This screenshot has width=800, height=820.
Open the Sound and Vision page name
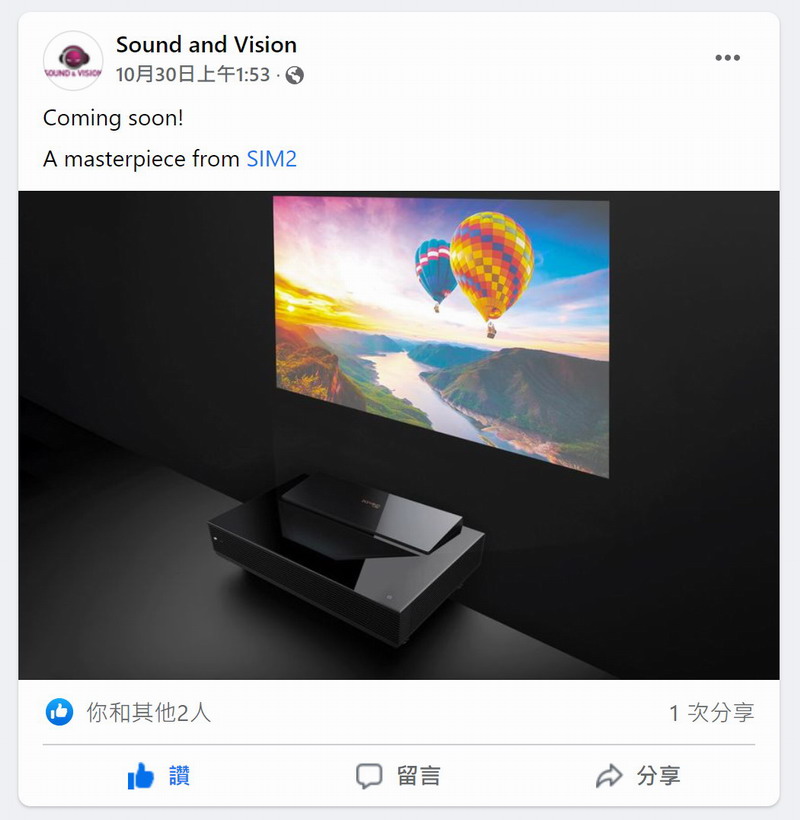(x=206, y=44)
